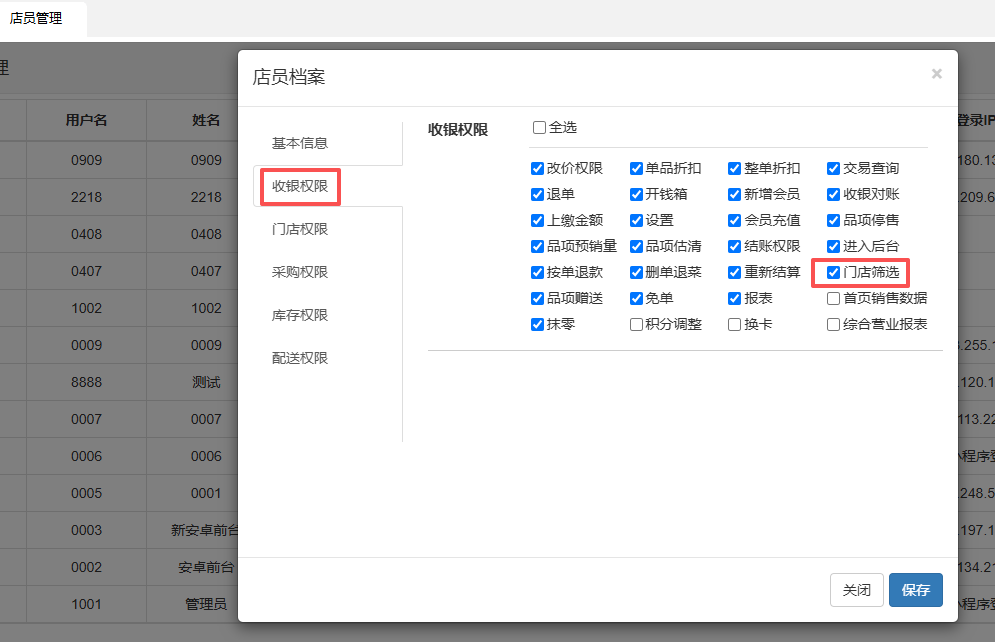Enable 首页销售数据 checkbox
995x642 pixels.
[x=834, y=298]
